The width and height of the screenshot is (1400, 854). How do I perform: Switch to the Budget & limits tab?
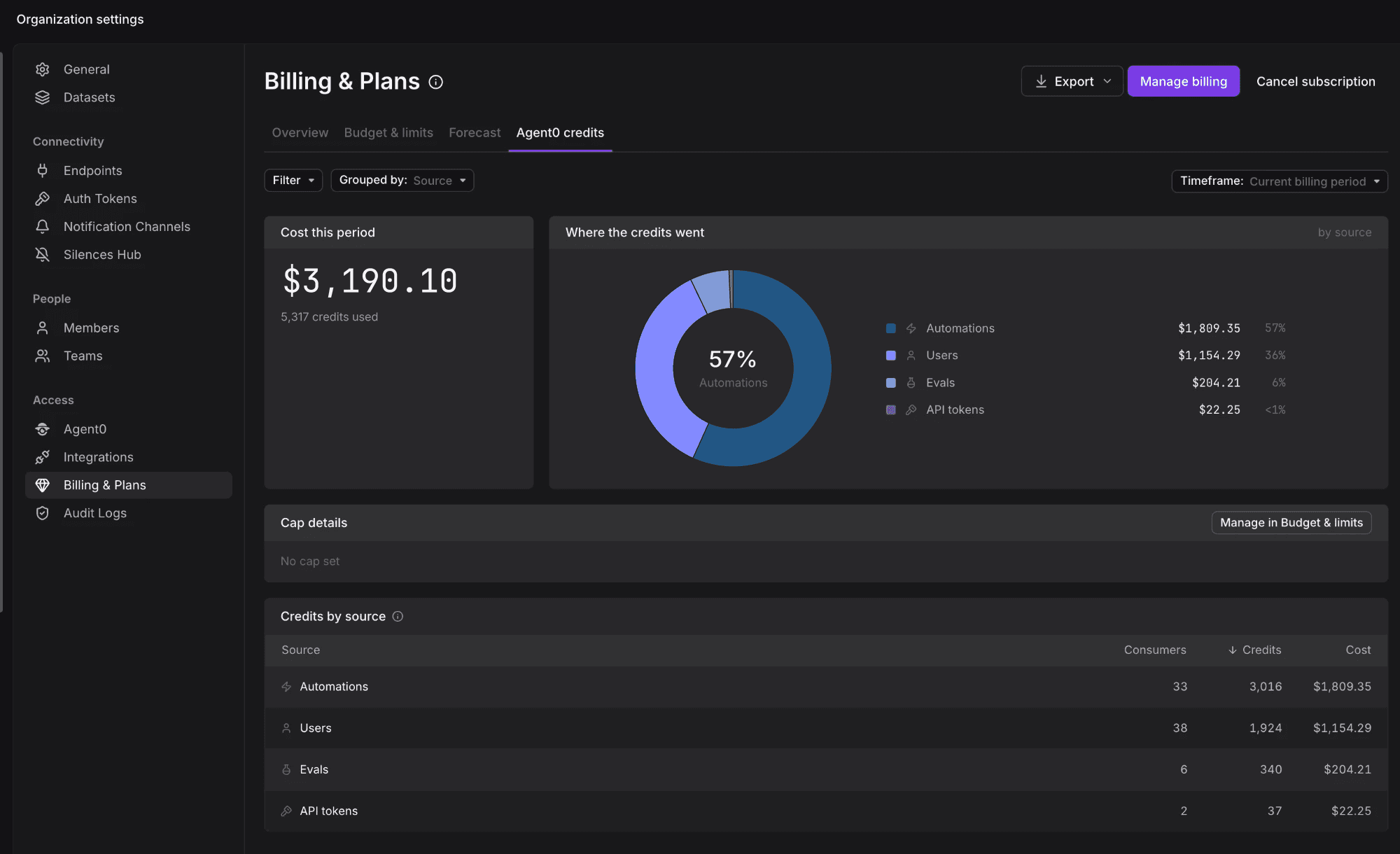pos(388,132)
